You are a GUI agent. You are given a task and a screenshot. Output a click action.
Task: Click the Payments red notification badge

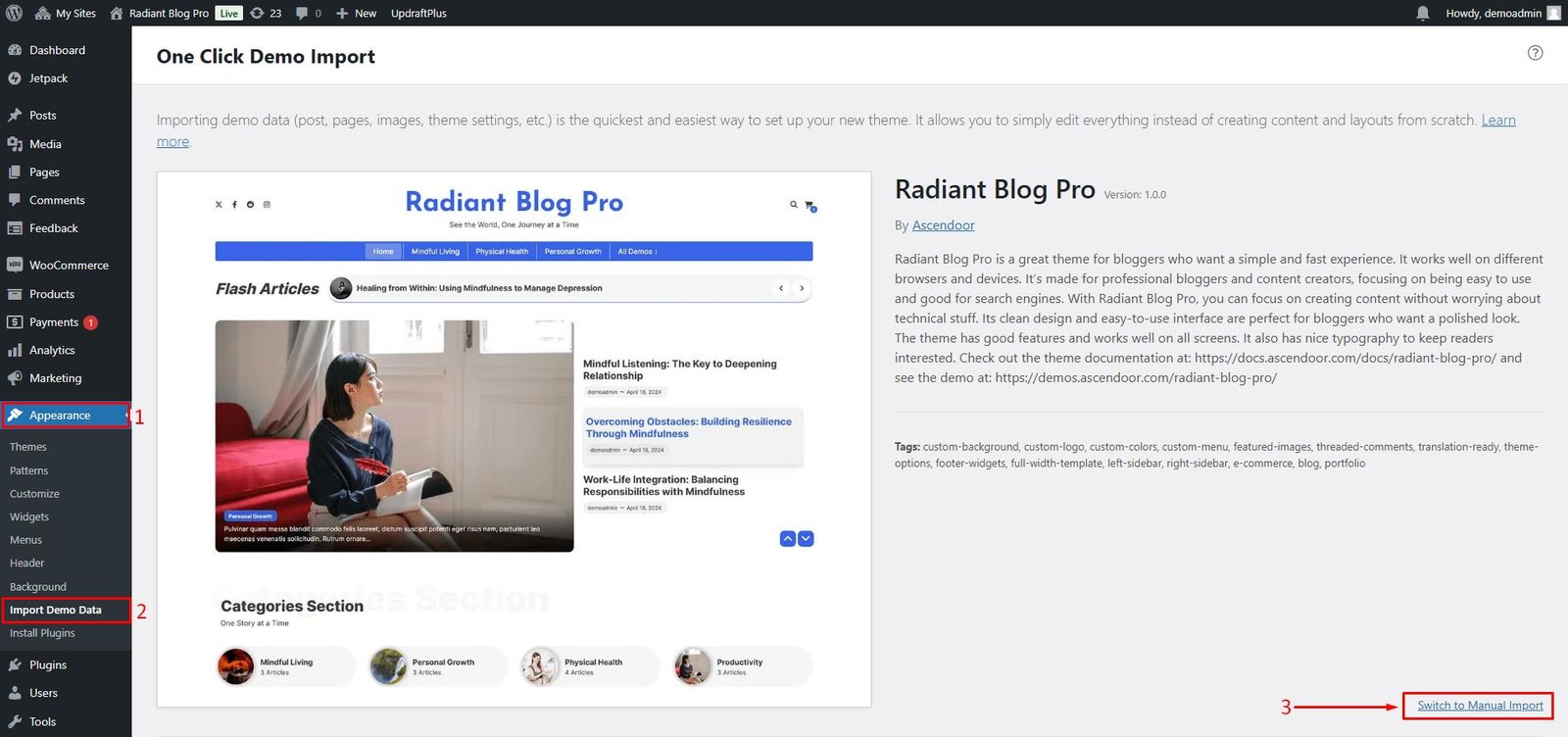90,322
